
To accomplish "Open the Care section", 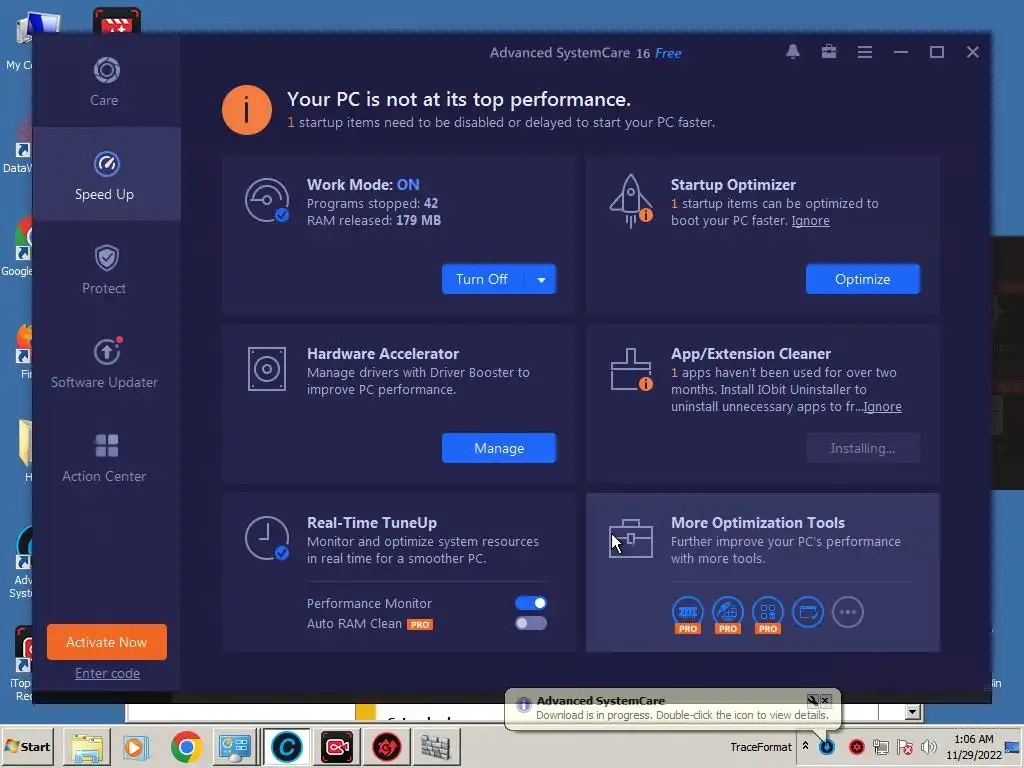I will pyautogui.click(x=105, y=81).
